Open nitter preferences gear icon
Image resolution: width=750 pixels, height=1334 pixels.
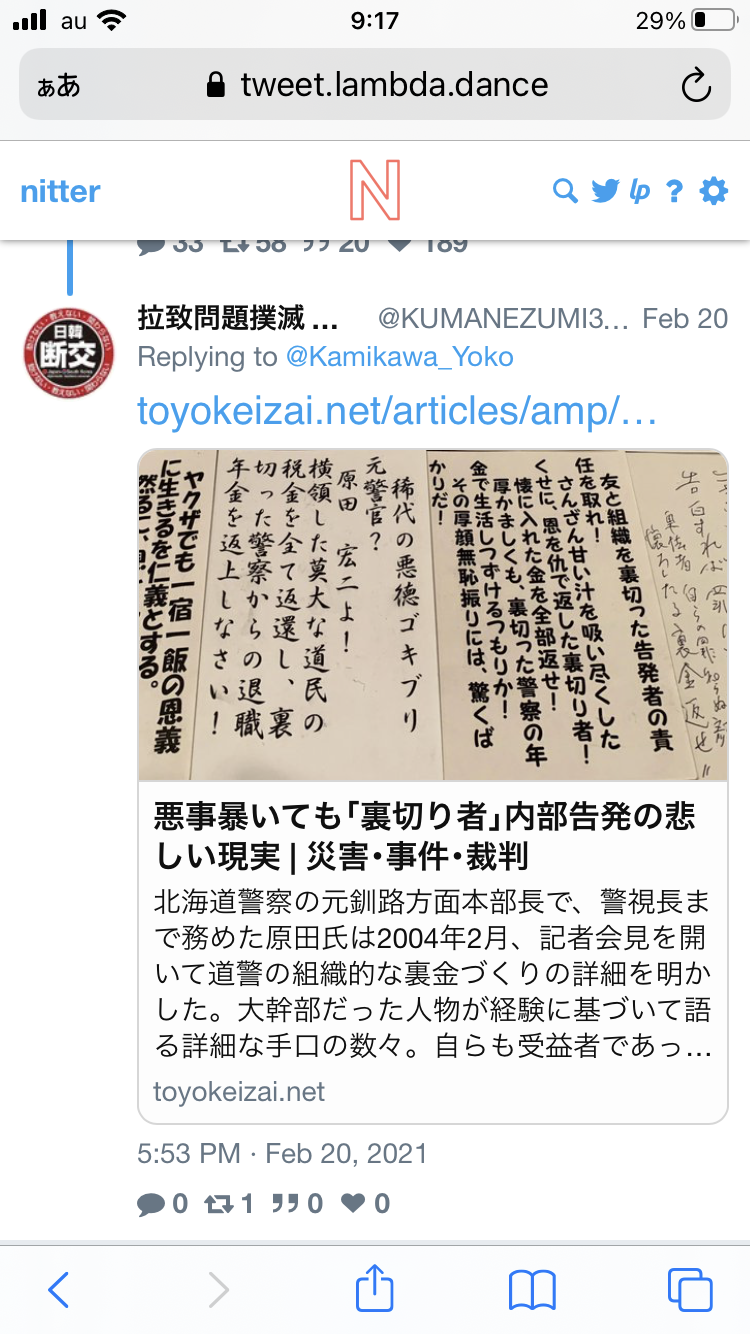click(713, 191)
